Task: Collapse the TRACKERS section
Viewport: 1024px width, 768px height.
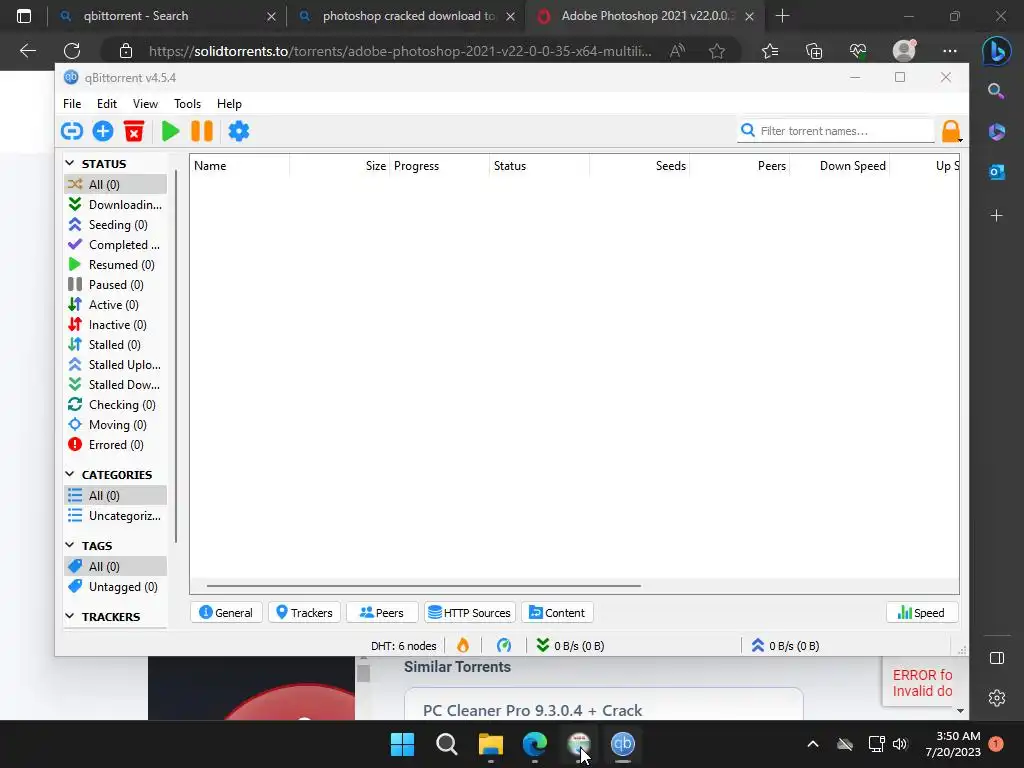Action: (70, 616)
